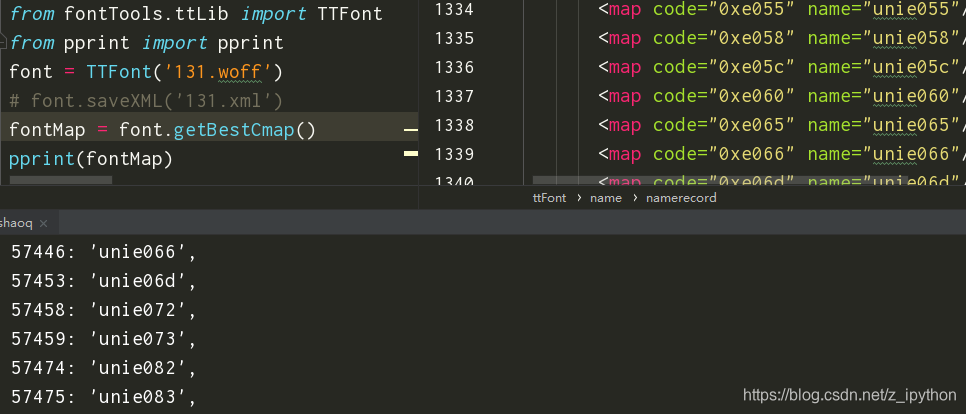This screenshot has width=966, height=414.
Task: Click output line 57453: 'unie06d'
Action: click(x=104, y=281)
